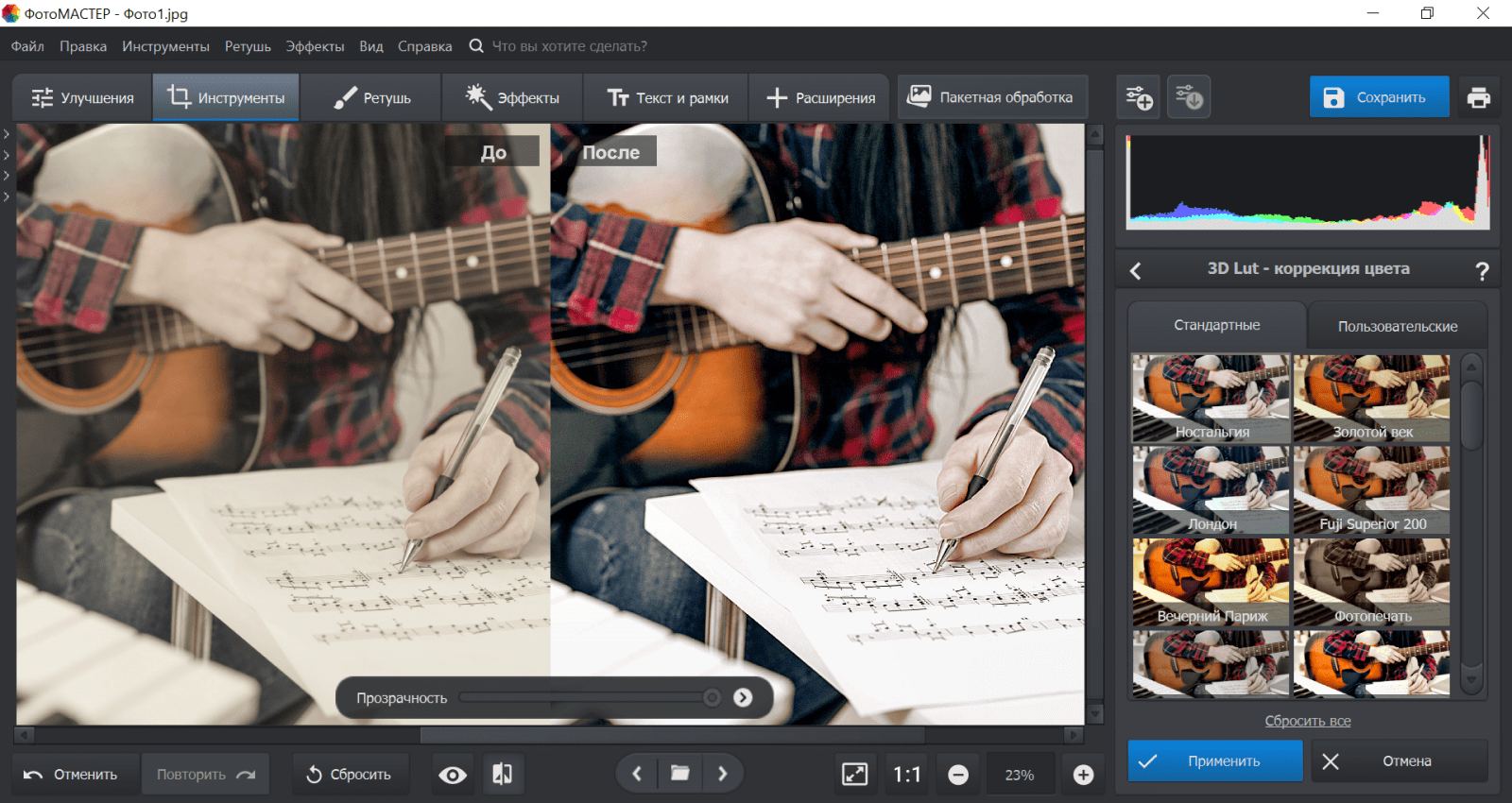This screenshot has width=1512, height=803.
Task: Open the Расширения tab
Action: coord(820,97)
